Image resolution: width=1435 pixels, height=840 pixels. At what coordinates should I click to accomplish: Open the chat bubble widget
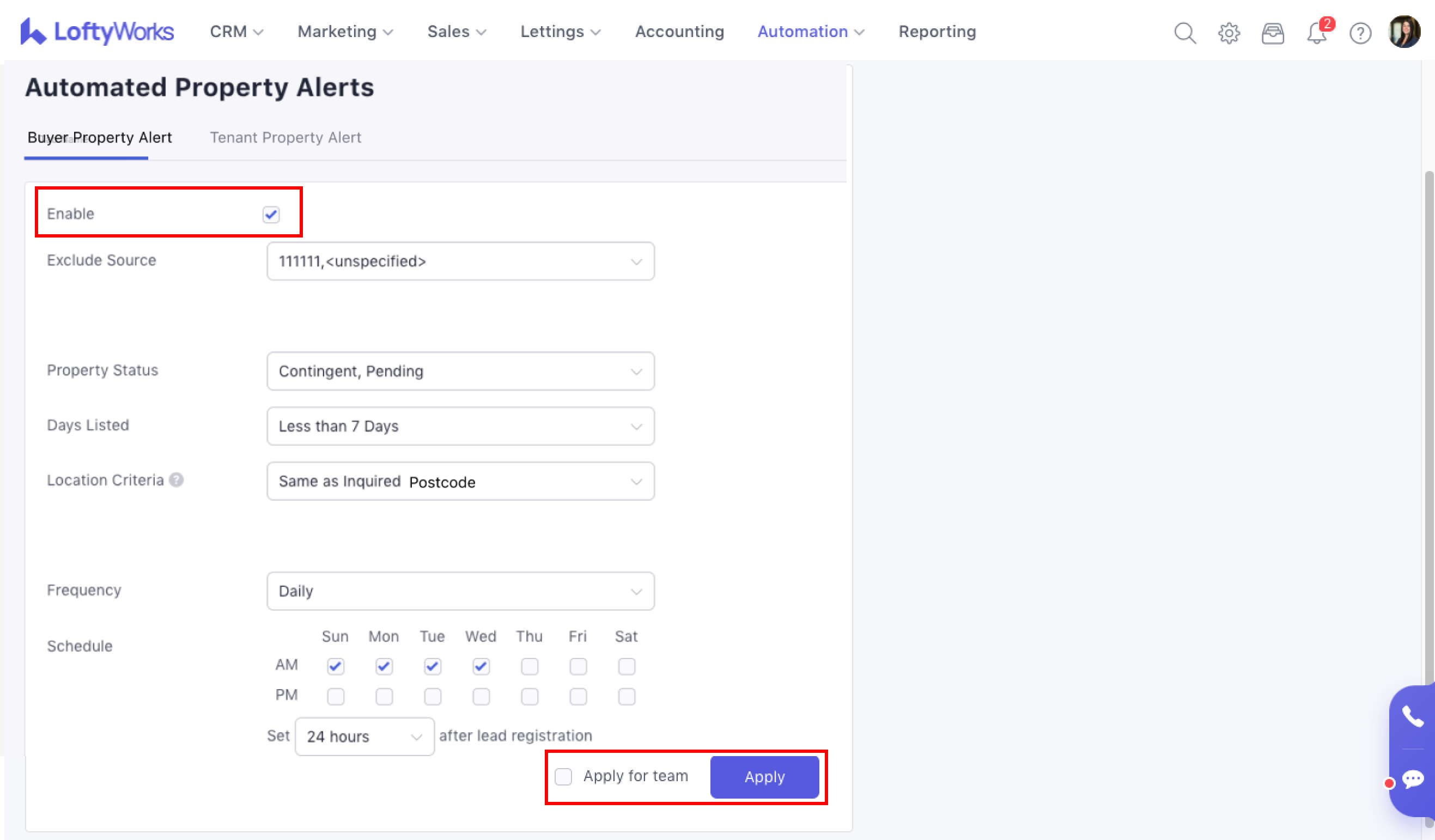[1413, 778]
